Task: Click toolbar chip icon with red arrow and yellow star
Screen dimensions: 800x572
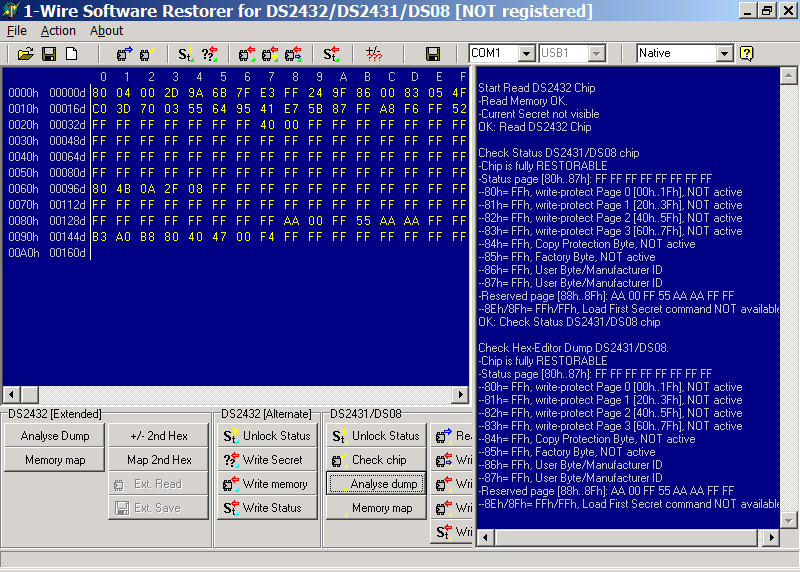Action: [x=270, y=54]
